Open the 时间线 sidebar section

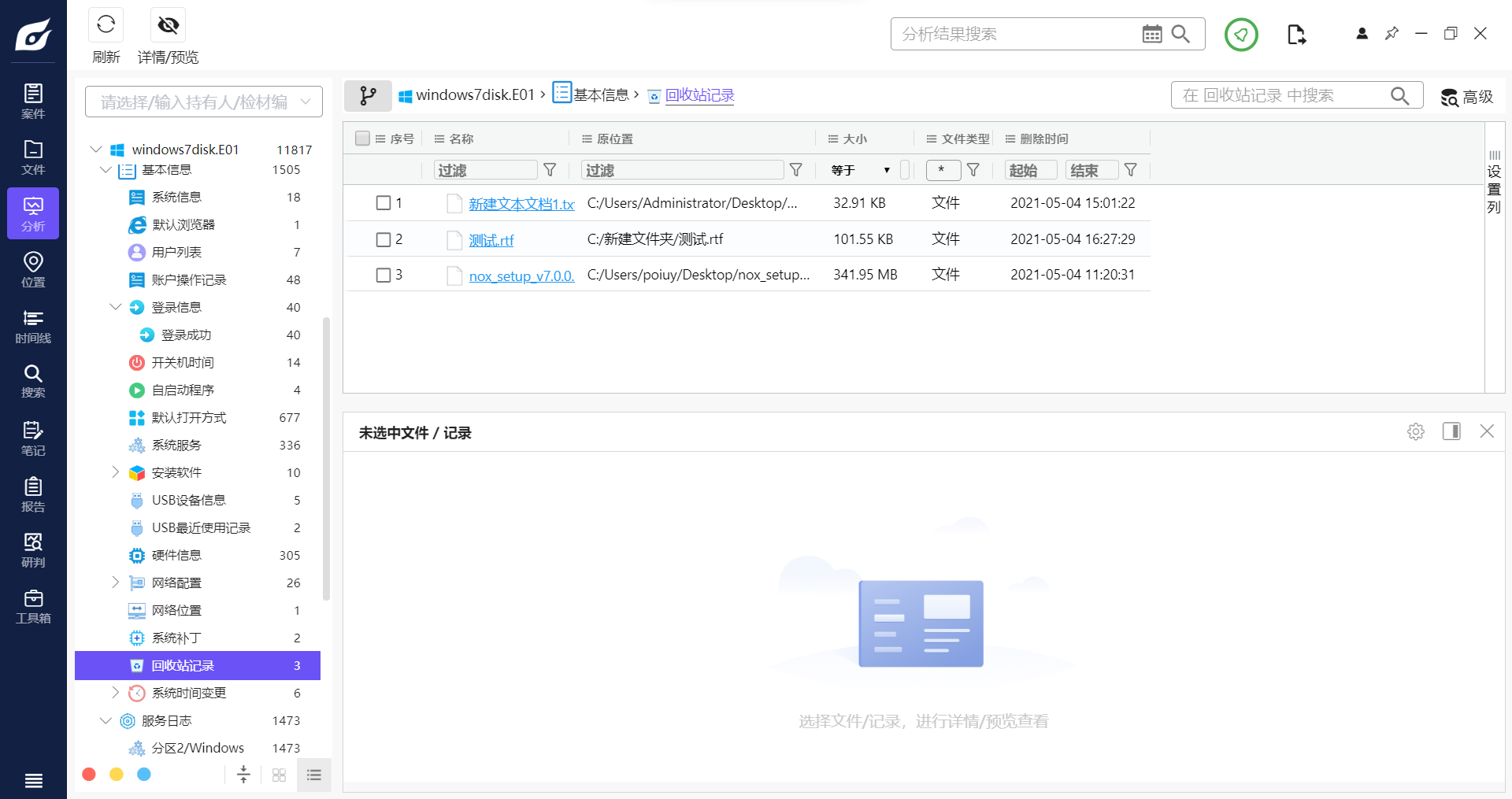pos(33,326)
